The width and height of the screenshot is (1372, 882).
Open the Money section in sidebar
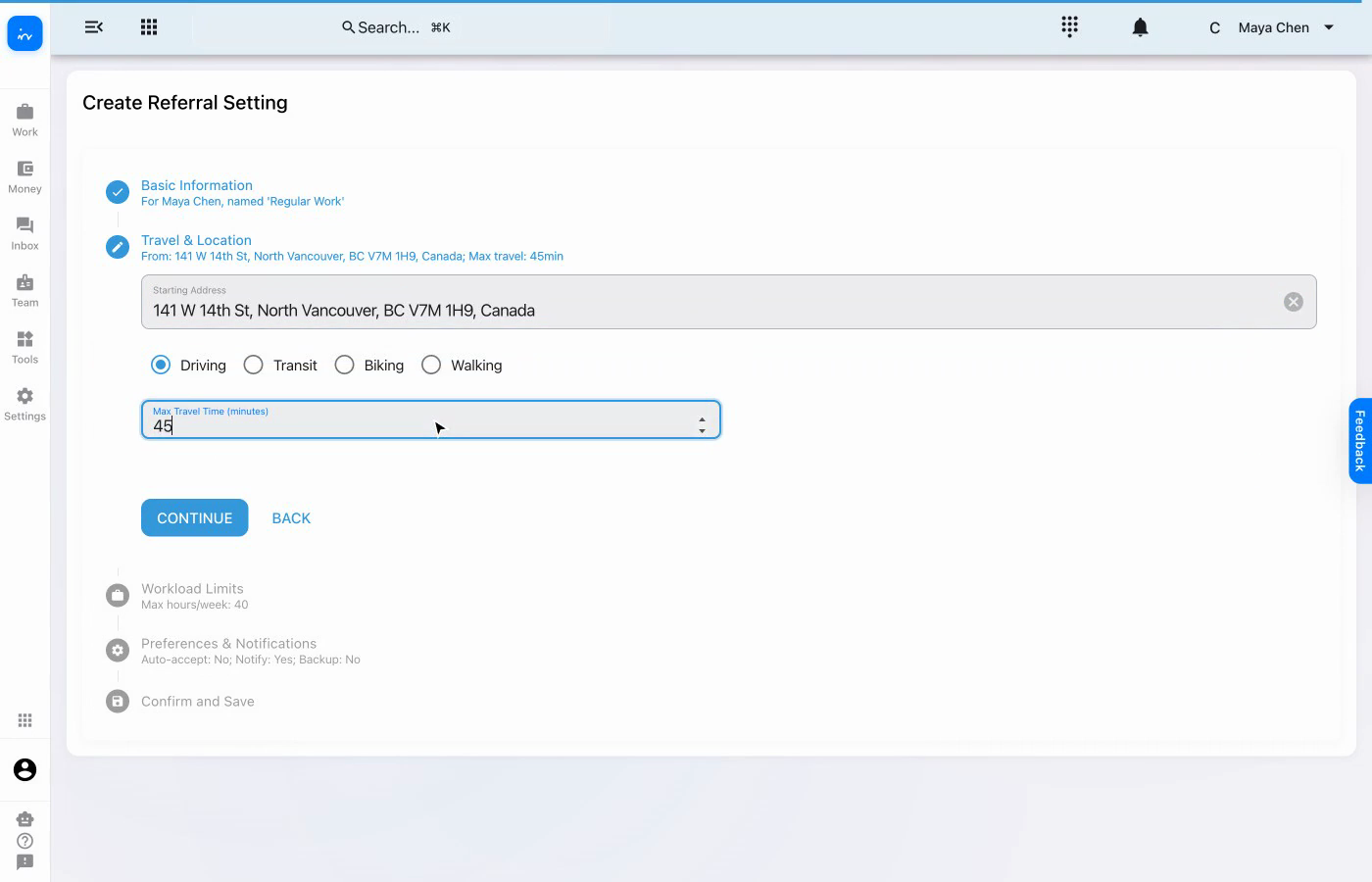[25, 177]
